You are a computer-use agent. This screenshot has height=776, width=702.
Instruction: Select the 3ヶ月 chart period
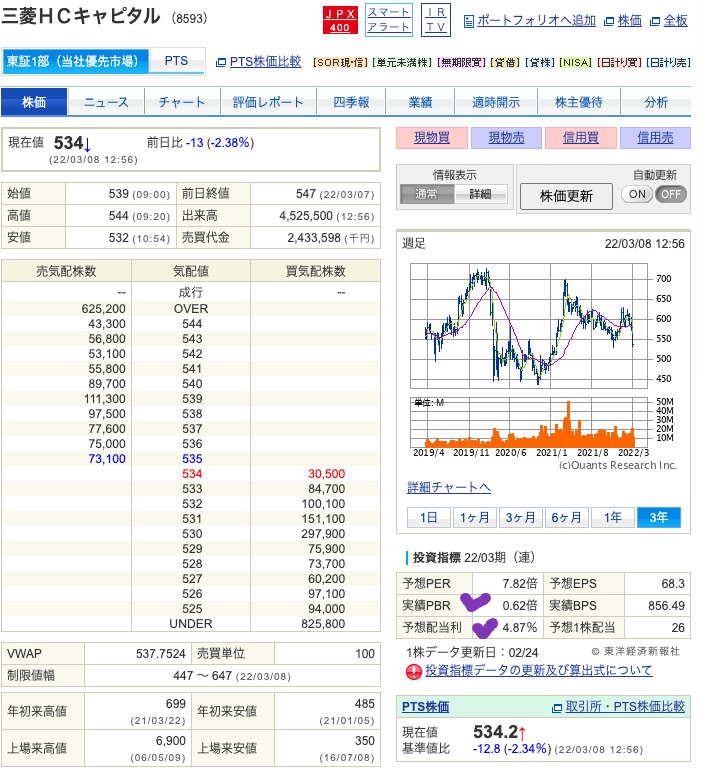click(521, 518)
